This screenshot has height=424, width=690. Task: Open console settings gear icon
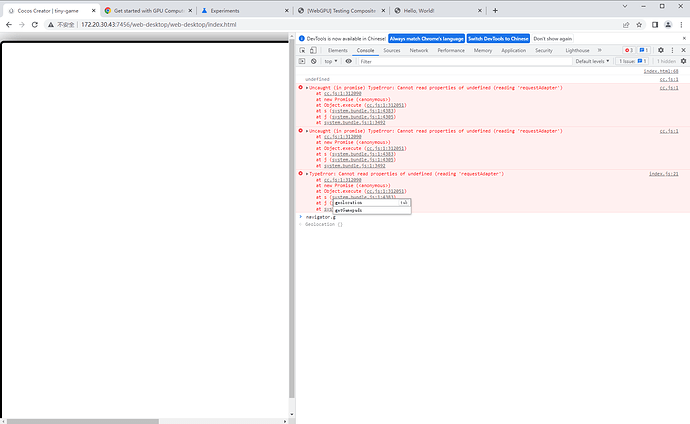[x=683, y=61]
